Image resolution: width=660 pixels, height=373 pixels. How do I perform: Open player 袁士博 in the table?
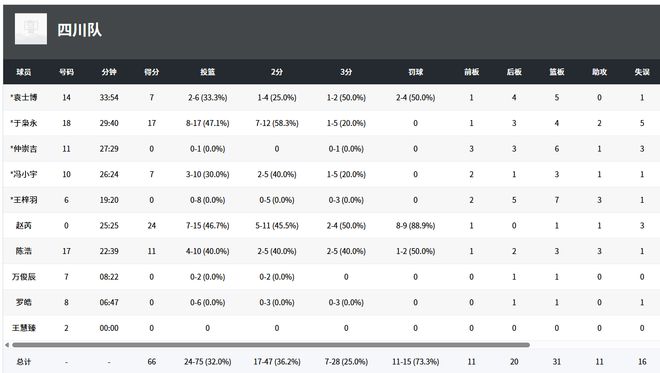[24, 97]
